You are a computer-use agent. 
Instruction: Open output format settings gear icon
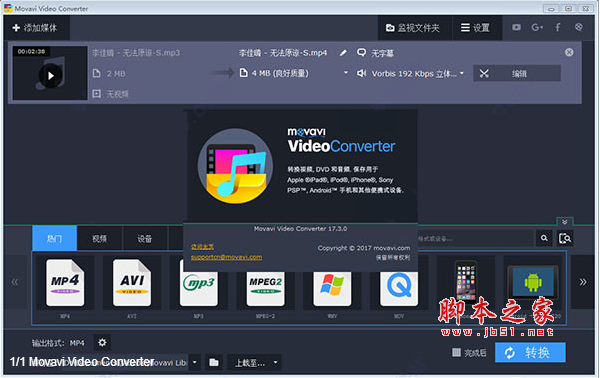(102, 342)
